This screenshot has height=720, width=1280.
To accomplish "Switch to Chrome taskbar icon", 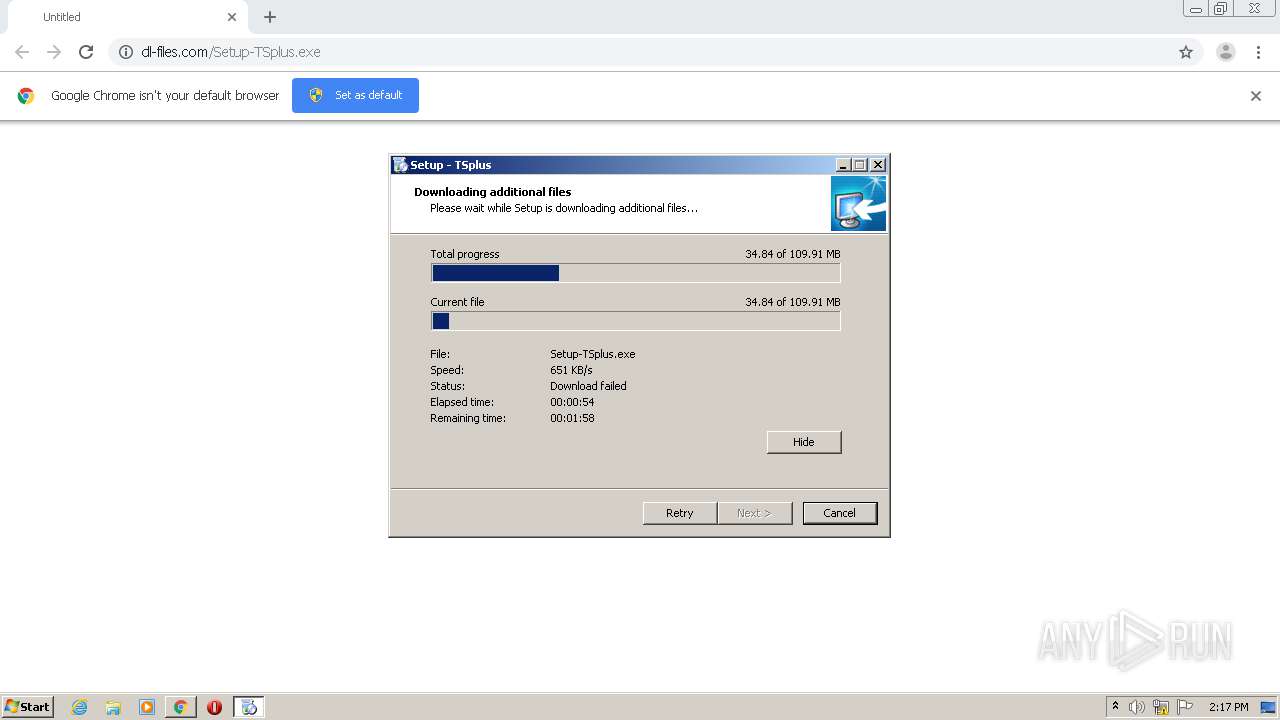I will pos(181,707).
